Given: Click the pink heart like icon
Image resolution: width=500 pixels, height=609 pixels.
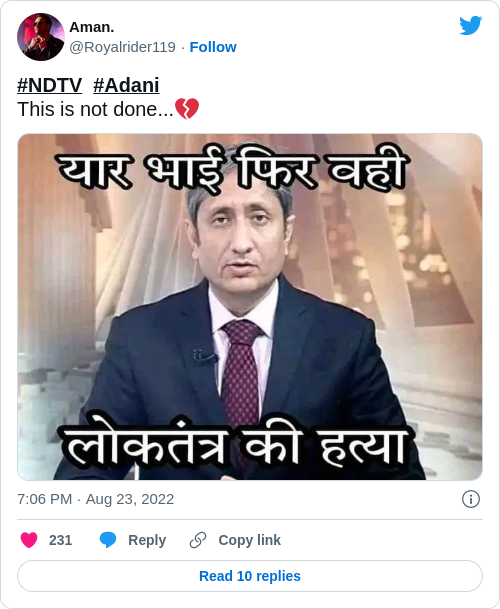Looking at the screenshot, I should pos(29,540).
